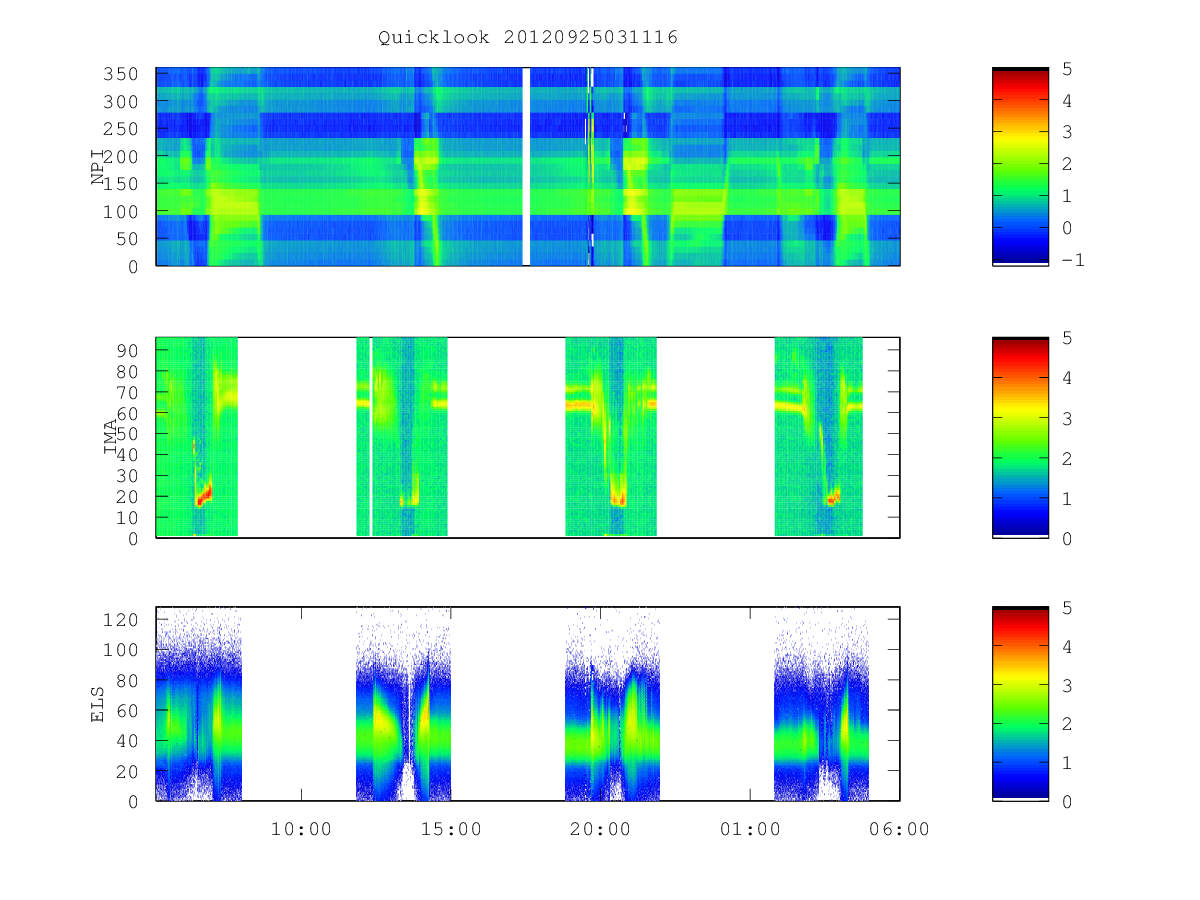Click the IMA panel color scale bar

point(1020,437)
